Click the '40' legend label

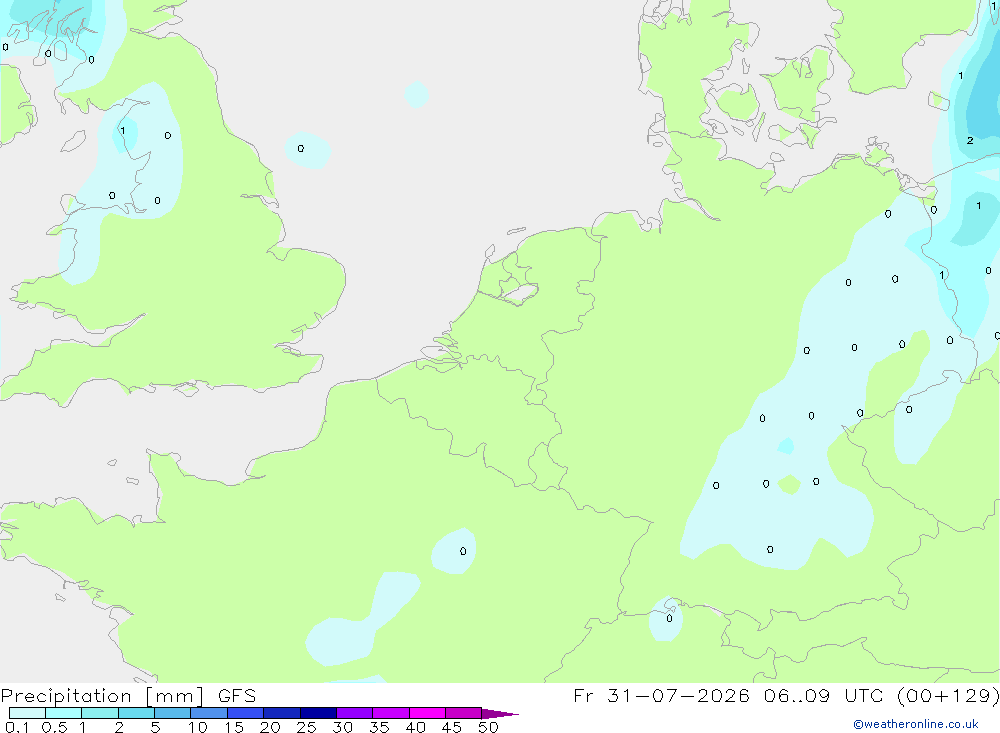click(x=416, y=727)
